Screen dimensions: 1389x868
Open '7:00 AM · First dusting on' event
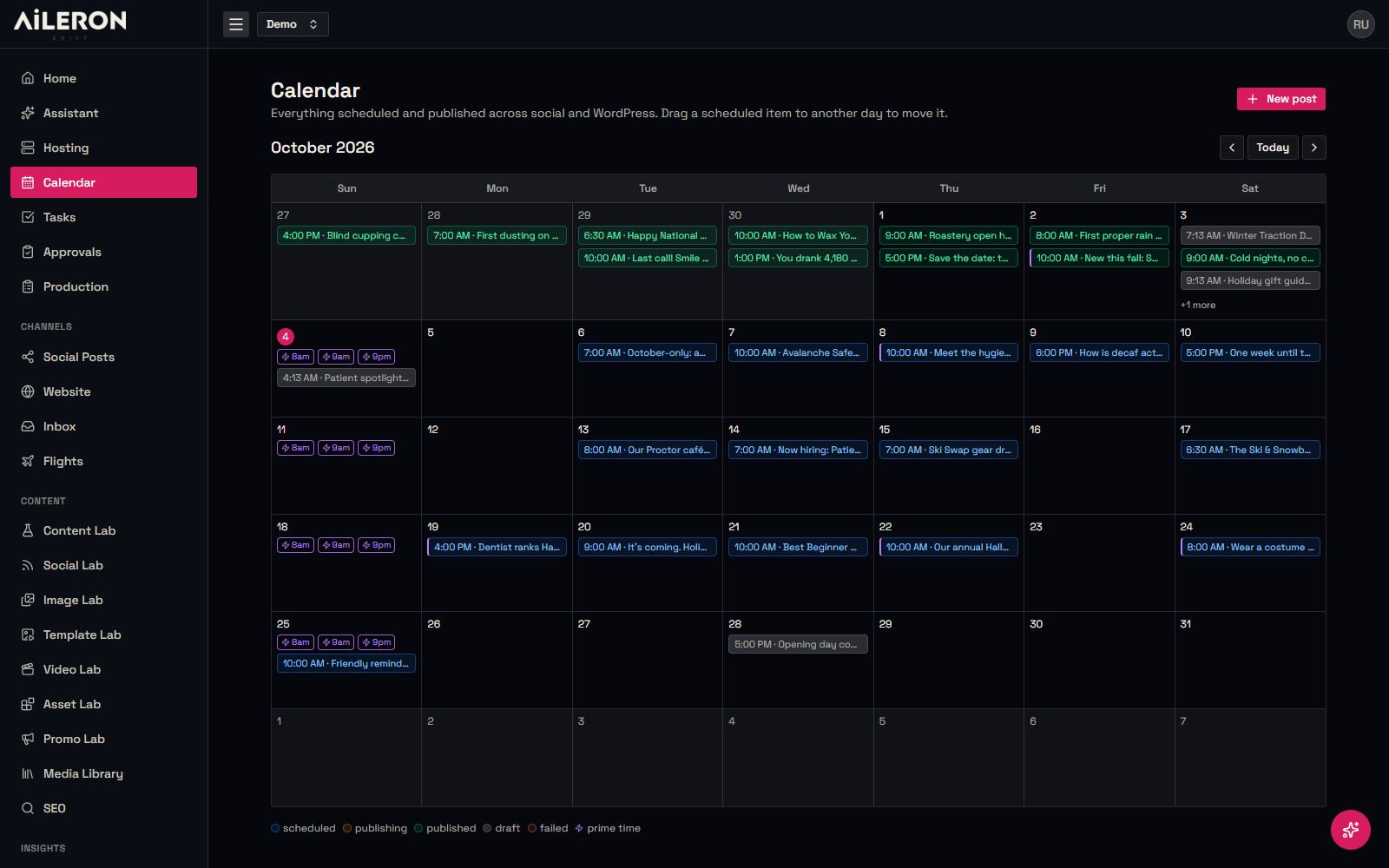coord(497,235)
